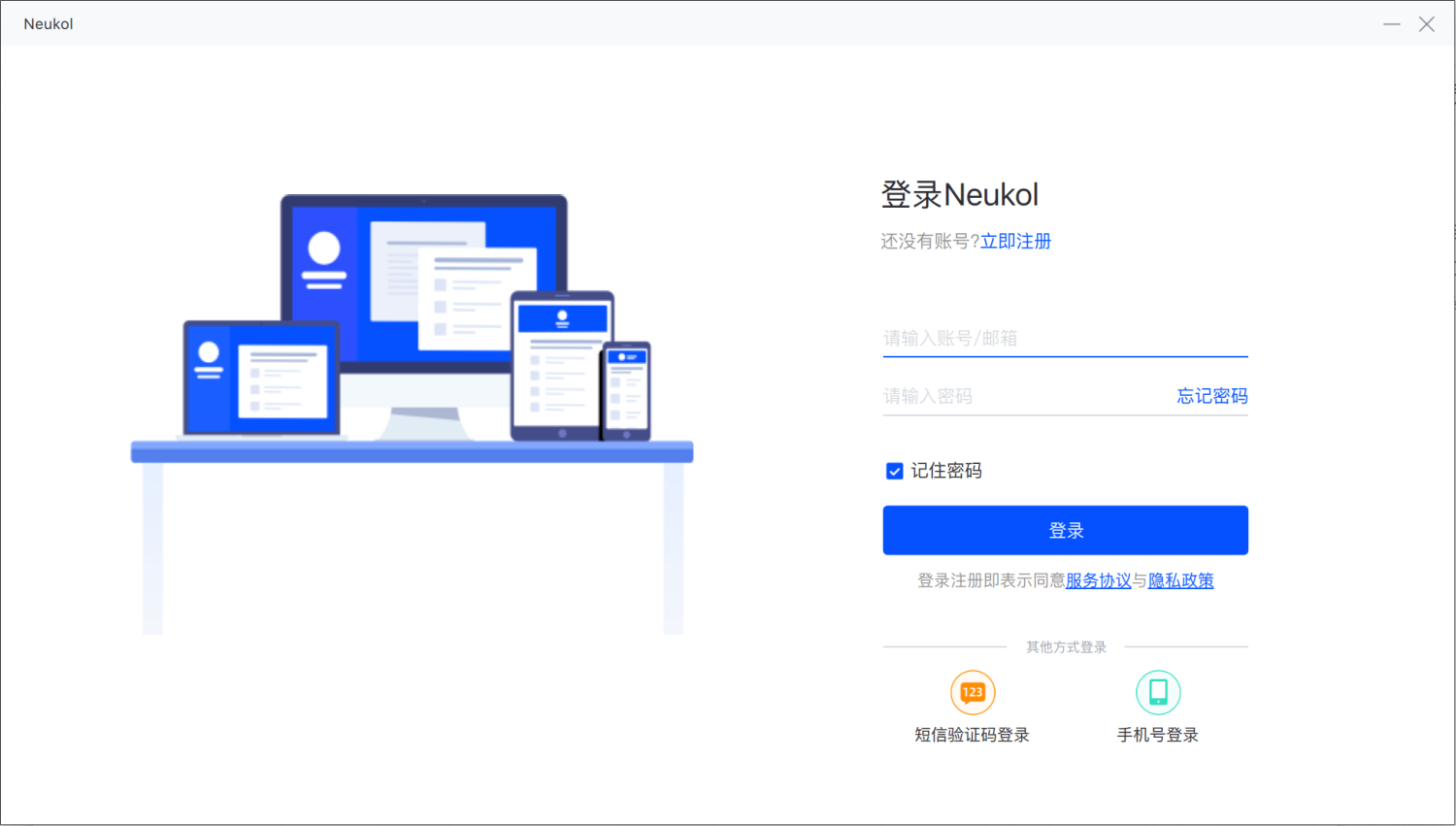This screenshot has height=826, width=1456.
Task: Open the 服务协议 service agreement link
Action: pos(1099,580)
